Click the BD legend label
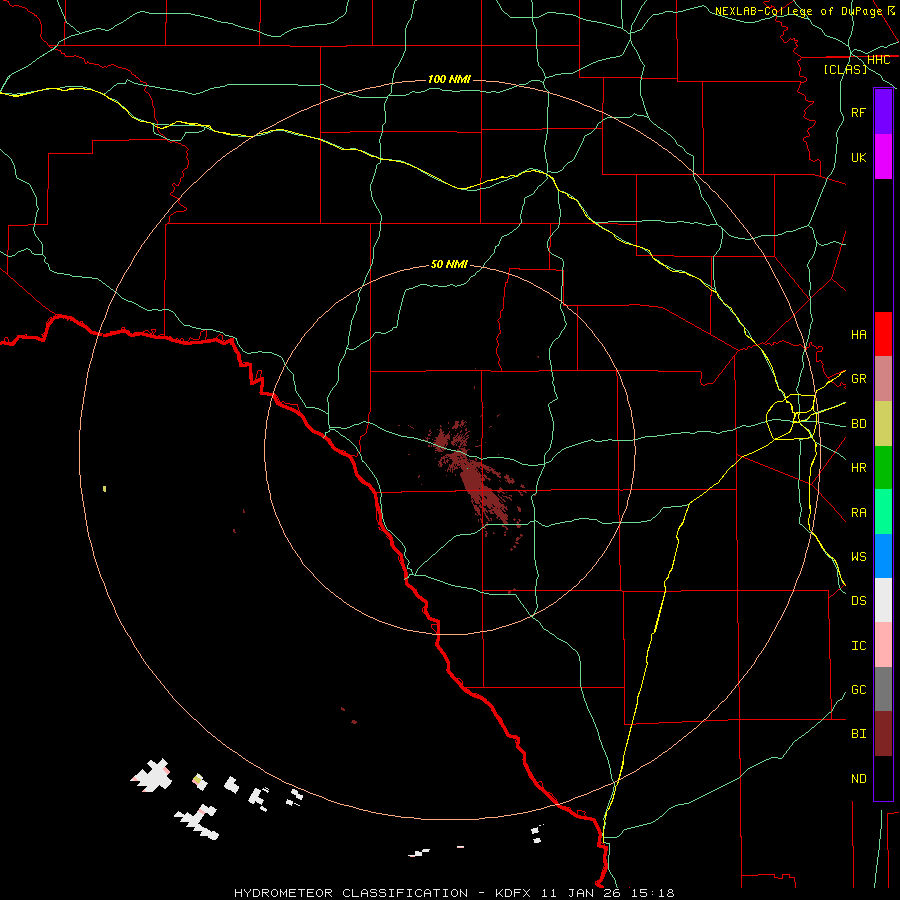 859,424
